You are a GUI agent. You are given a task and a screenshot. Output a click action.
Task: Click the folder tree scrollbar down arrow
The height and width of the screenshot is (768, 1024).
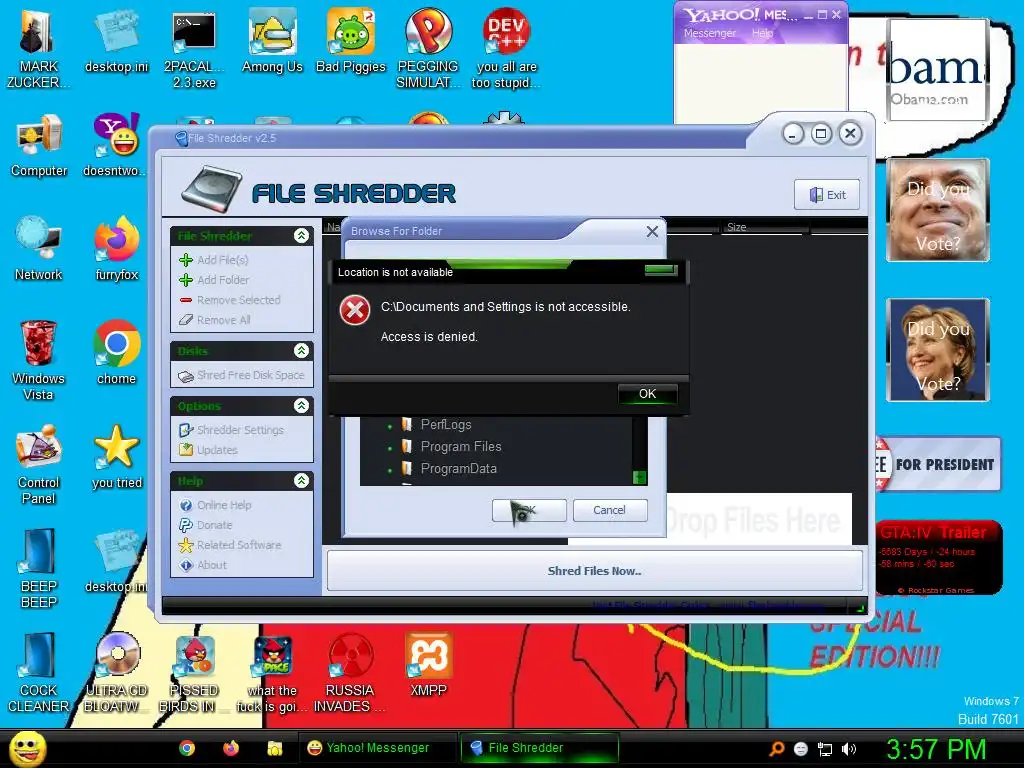(639, 477)
